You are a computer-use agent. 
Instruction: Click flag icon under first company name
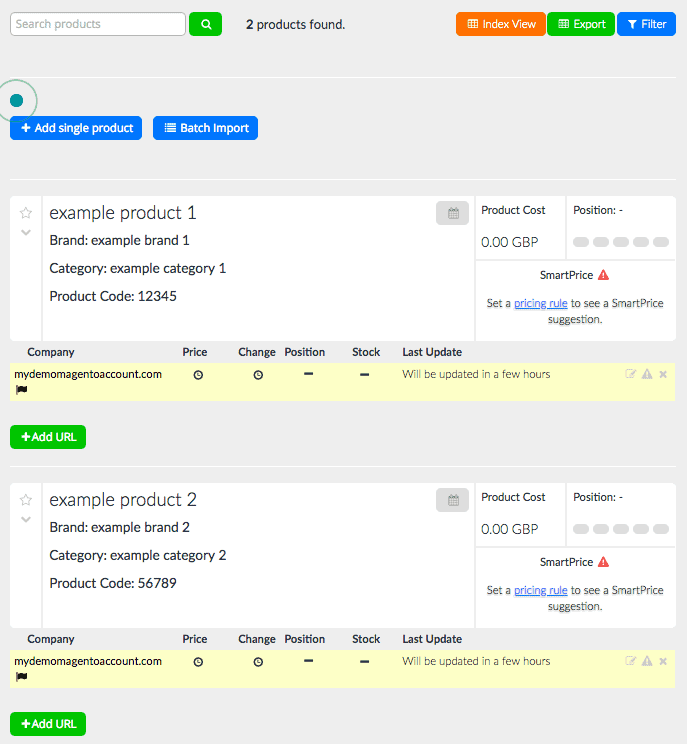pos(21,389)
